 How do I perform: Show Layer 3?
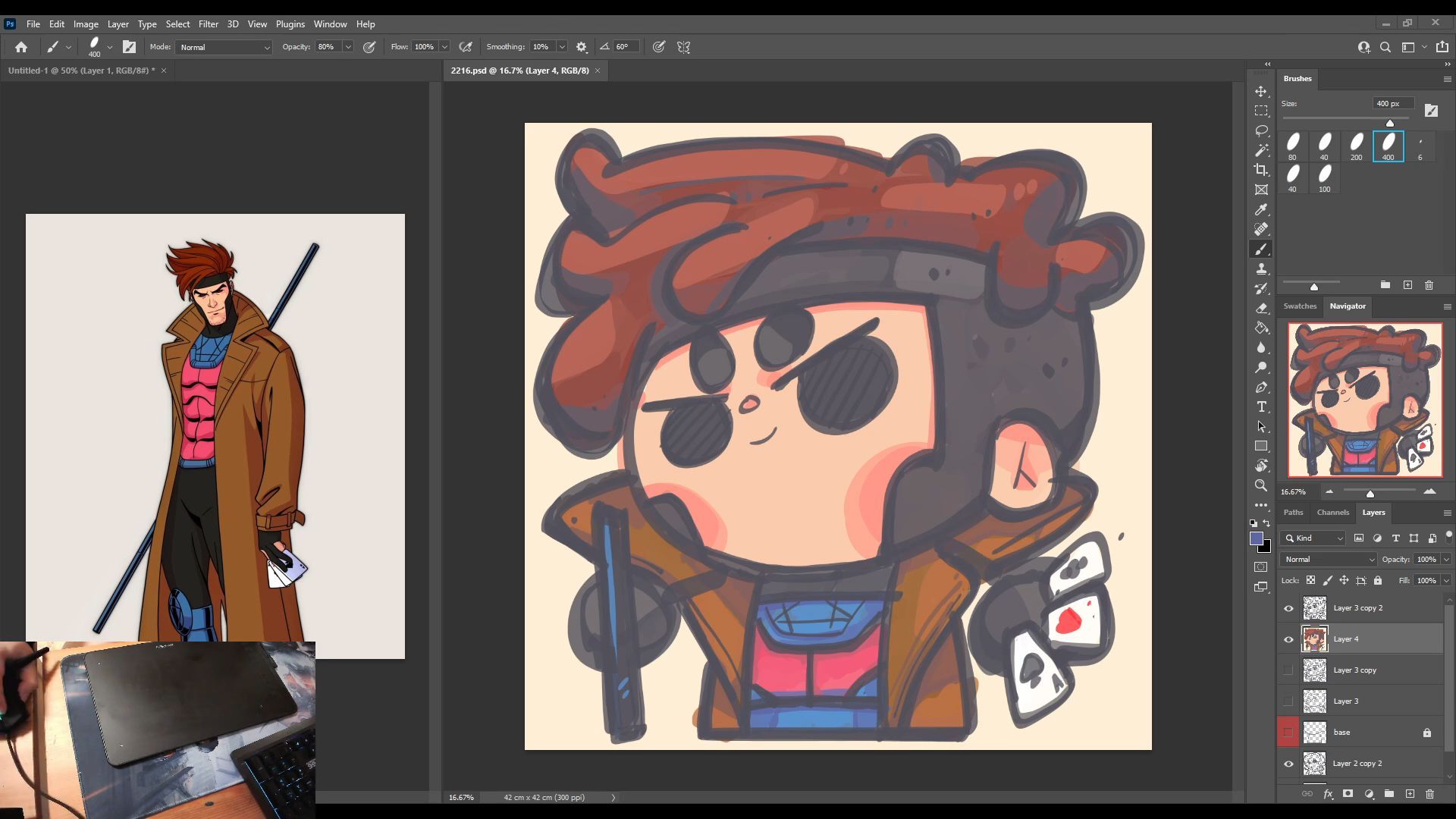coord(1288,701)
